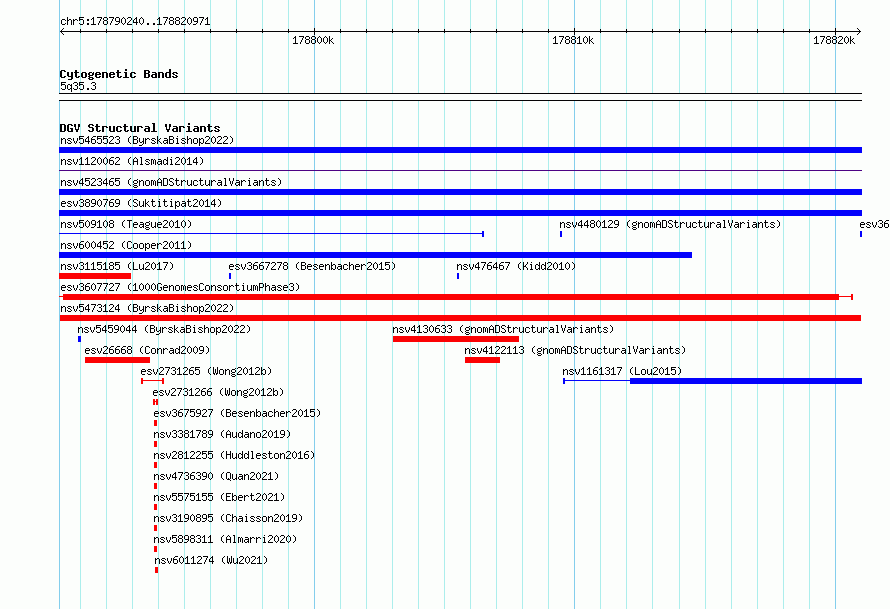Viewport: 890px width, 609px height.
Task: Select the red bar under nsv5473124
Action: pos(460,318)
